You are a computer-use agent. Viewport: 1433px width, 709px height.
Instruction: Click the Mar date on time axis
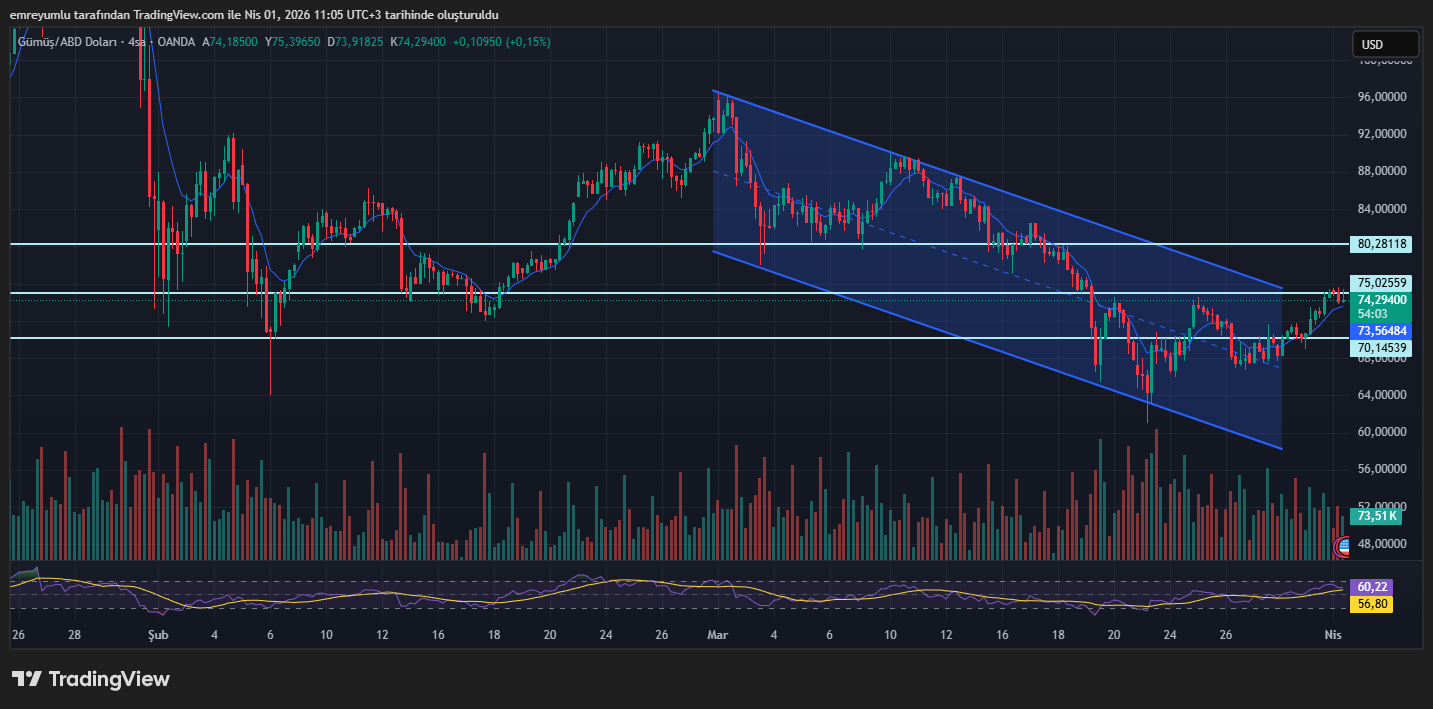tap(716, 635)
